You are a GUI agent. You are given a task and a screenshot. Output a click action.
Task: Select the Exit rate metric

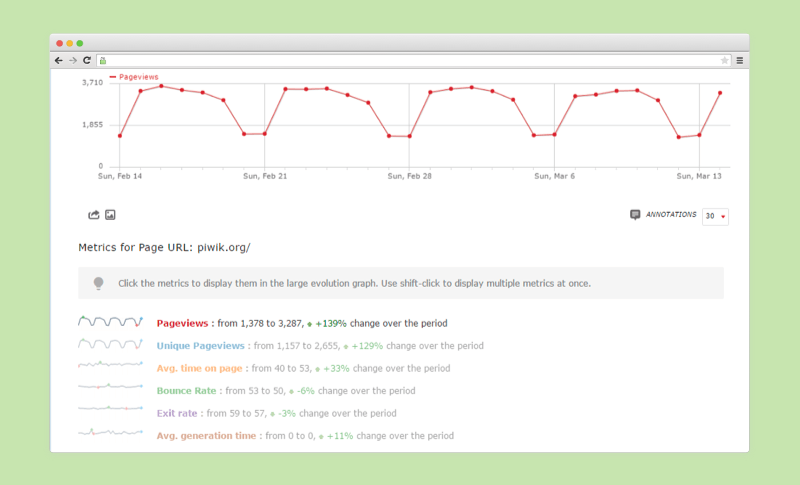(177, 413)
